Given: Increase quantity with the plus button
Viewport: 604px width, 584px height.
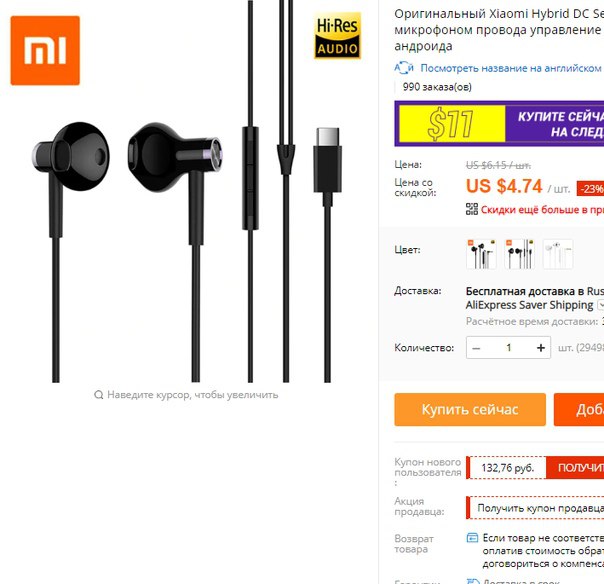Looking at the screenshot, I should [540, 347].
